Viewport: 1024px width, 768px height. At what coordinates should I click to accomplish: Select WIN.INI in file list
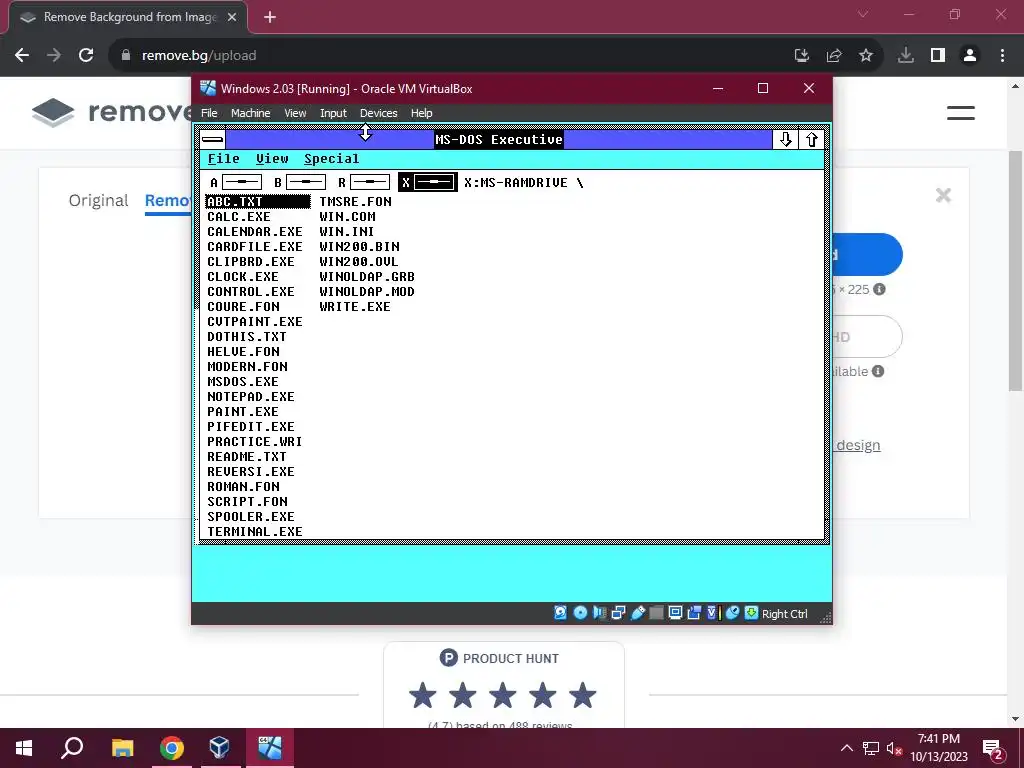[x=347, y=232]
